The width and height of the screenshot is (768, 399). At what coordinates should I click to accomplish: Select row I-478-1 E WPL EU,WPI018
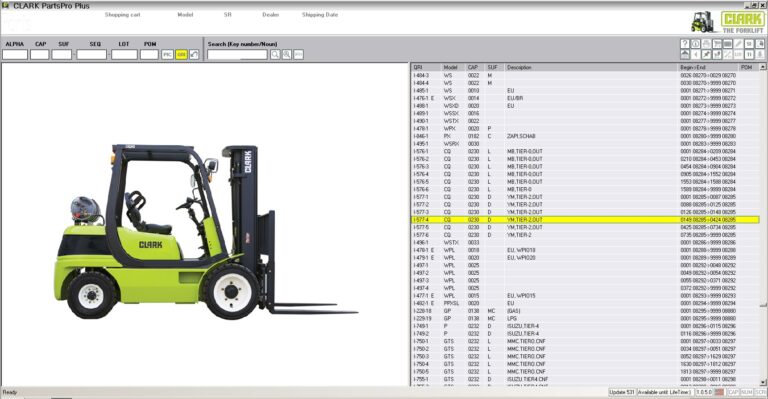585,250
